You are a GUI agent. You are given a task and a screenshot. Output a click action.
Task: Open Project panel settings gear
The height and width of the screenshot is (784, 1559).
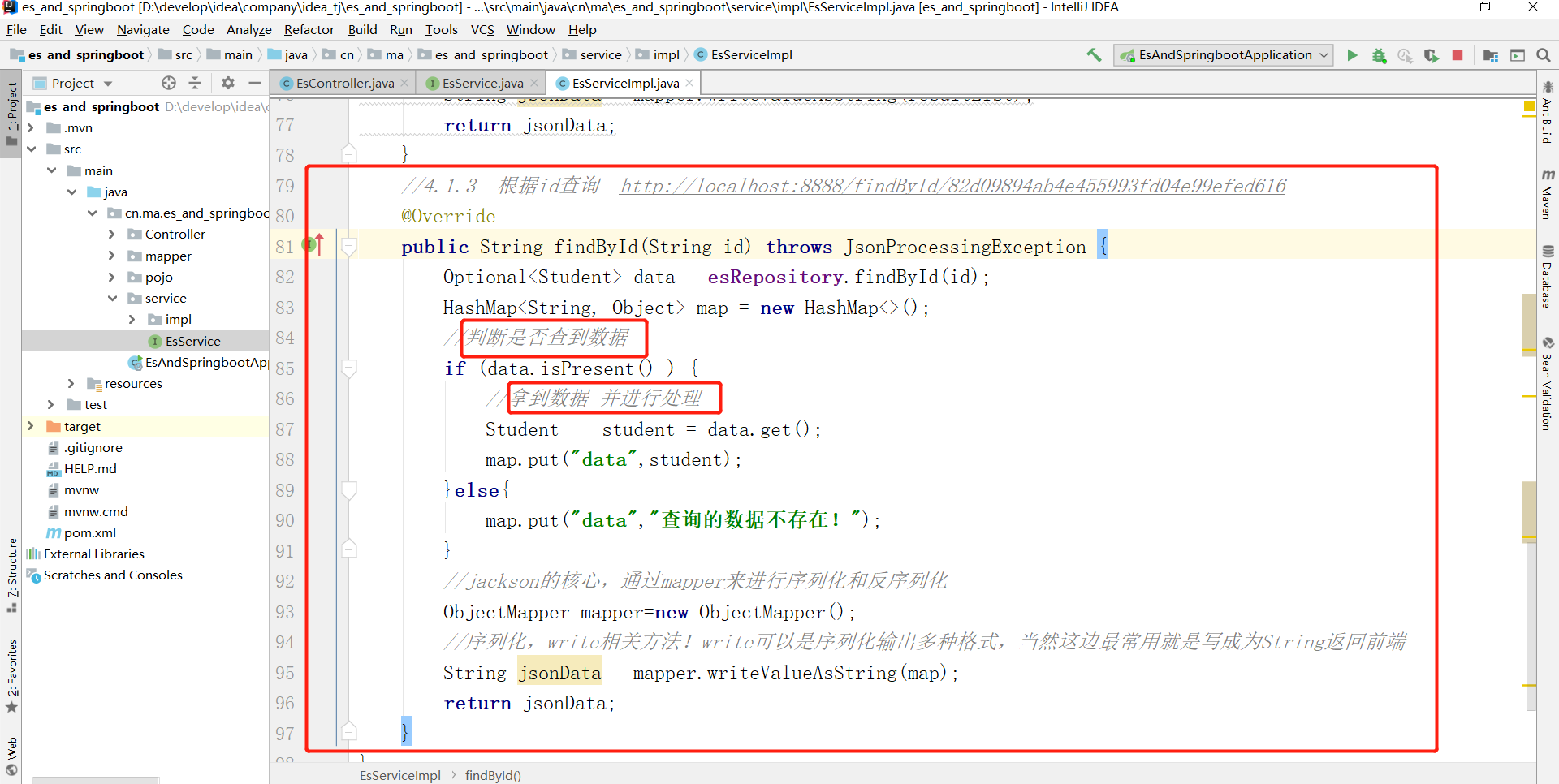click(x=228, y=83)
